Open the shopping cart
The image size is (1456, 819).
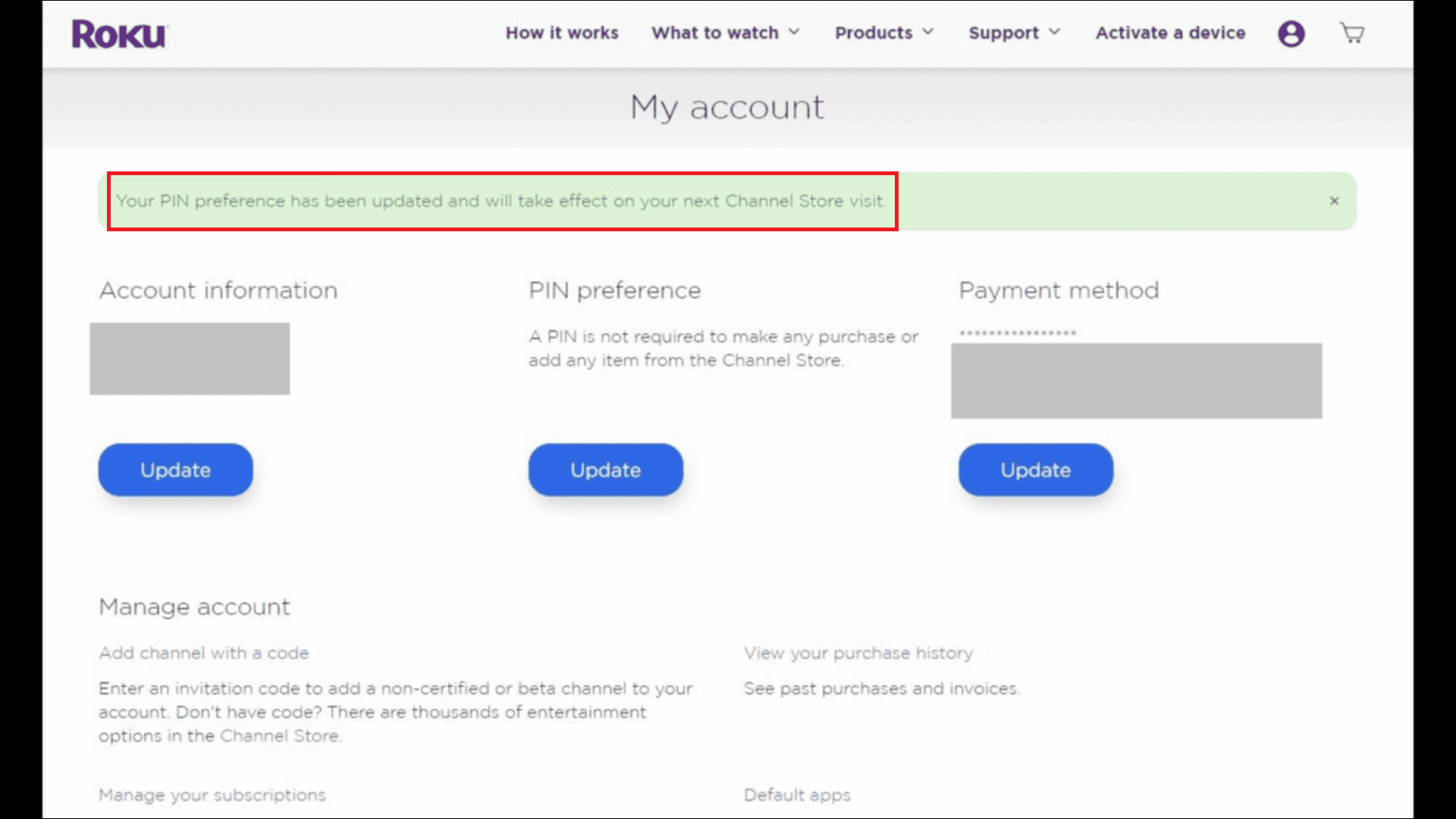pos(1351,33)
